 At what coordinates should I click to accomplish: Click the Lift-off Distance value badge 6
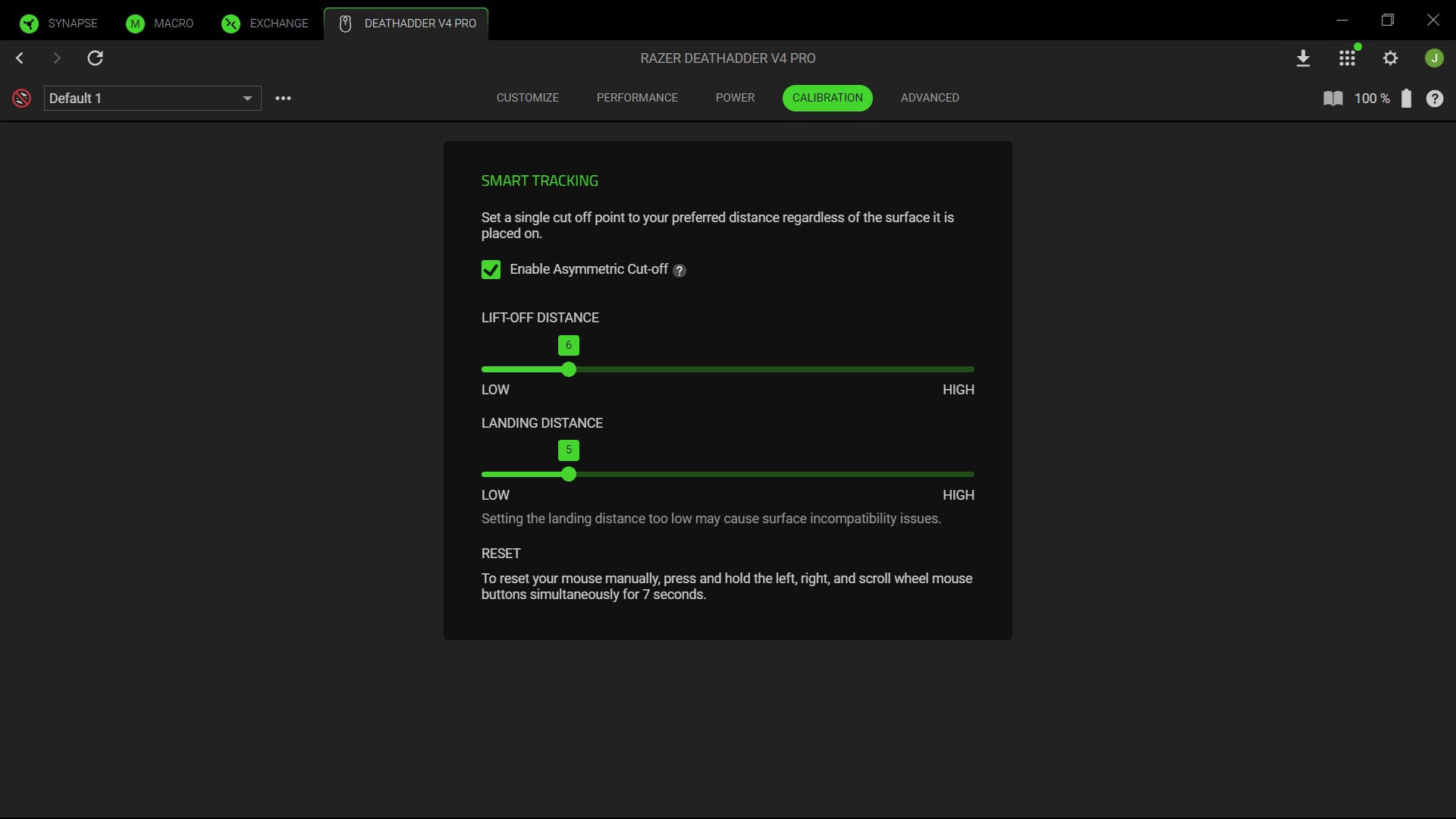point(569,345)
